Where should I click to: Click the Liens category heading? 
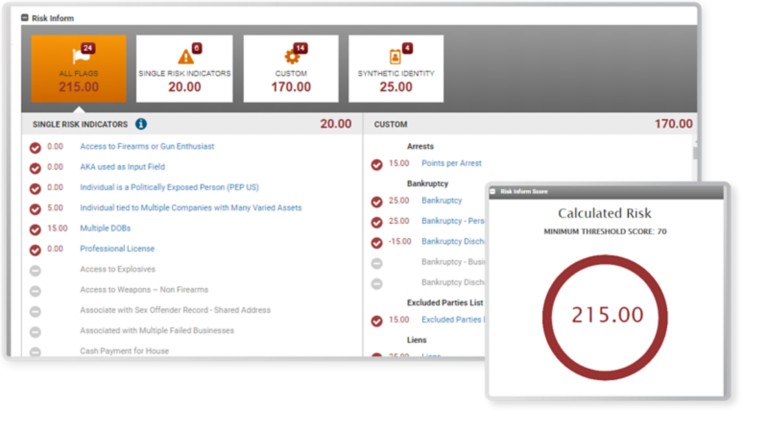tap(417, 340)
